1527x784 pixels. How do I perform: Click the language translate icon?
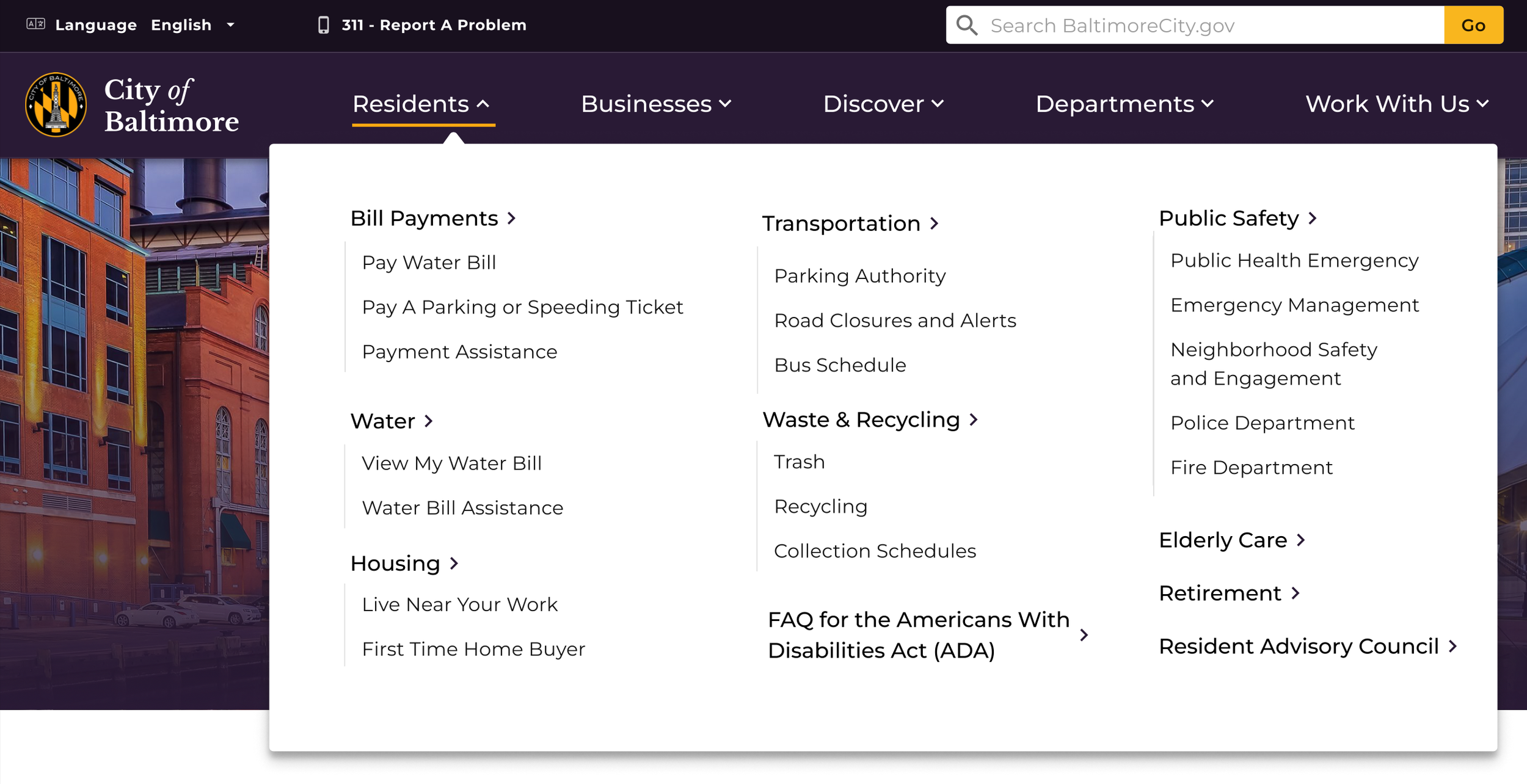[x=35, y=24]
